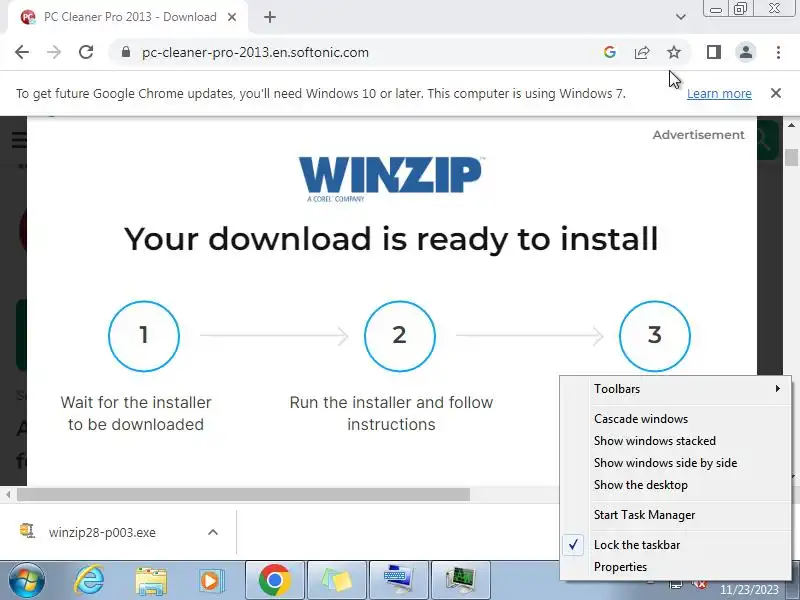This screenshot has width=800, height=600.
Task: Dismiss the Chrome update infobar
Action: click(776, 93)
